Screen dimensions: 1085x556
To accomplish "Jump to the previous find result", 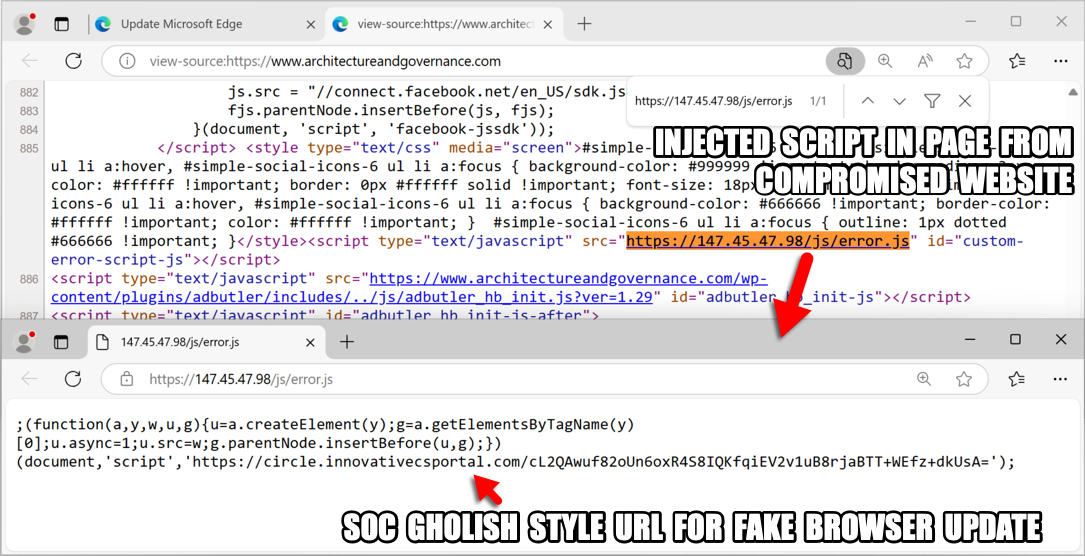I will pyautogui.click(x=868, y=101).
